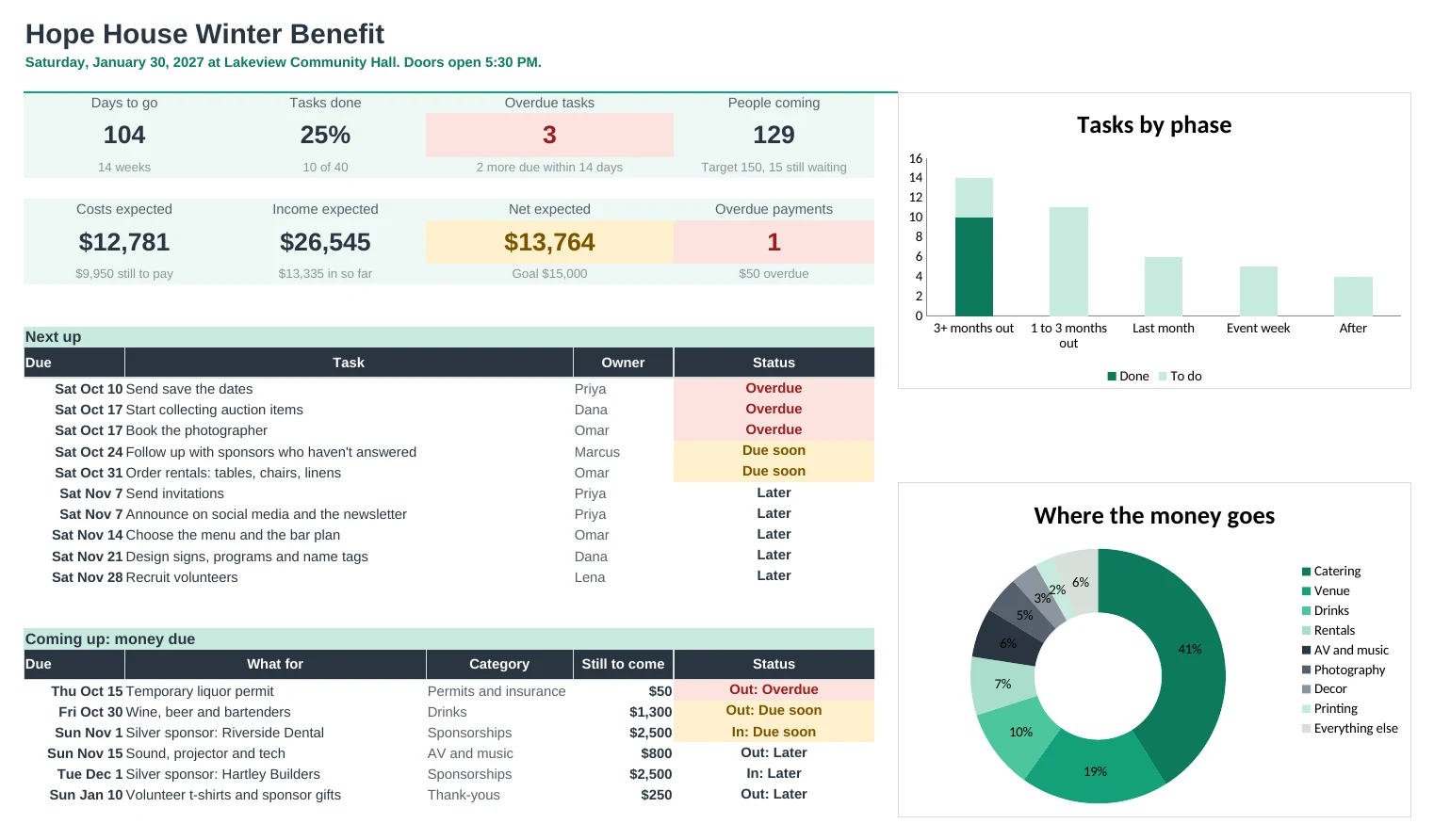
Task: Select 'Order rentals: tables, chairs, linens' task
Action: coord(234,473)
